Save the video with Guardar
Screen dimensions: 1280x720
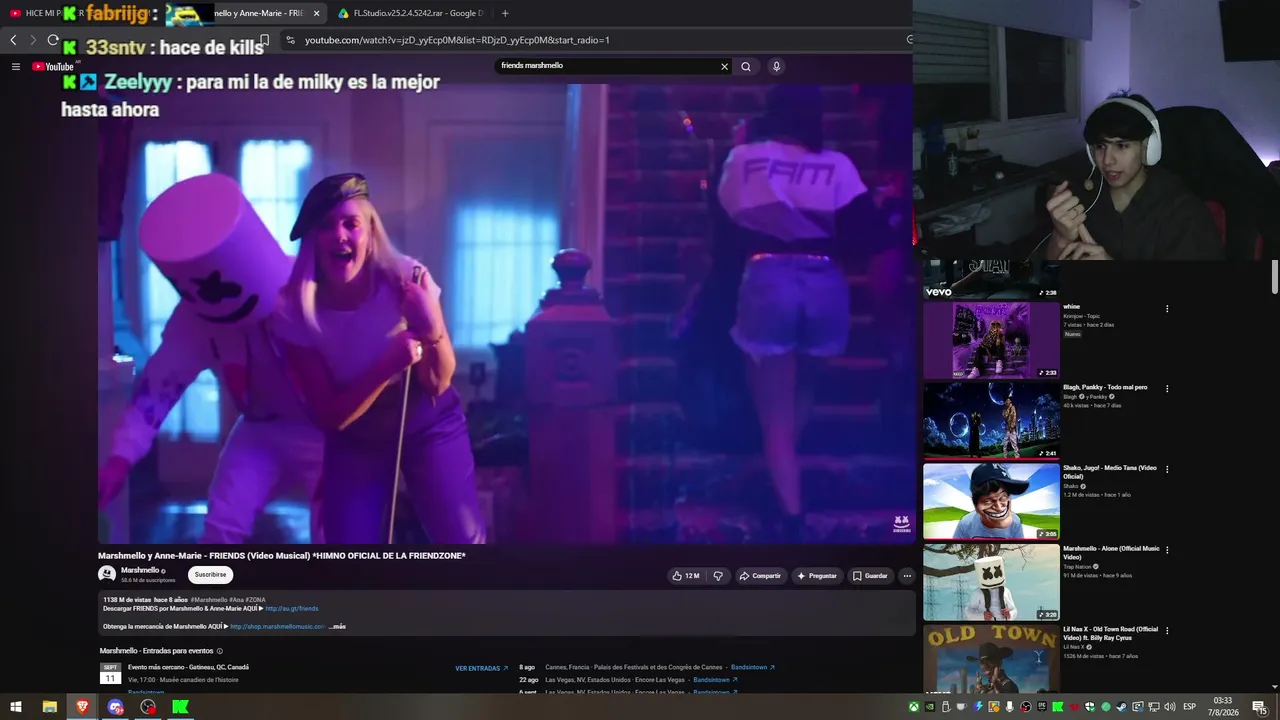pos(870,576)
